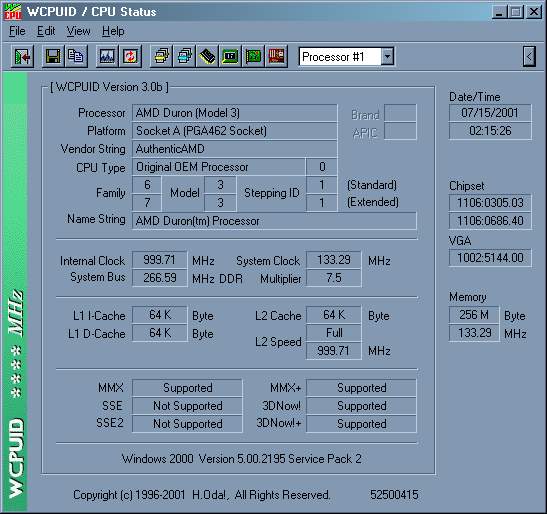Click the Memory 256 M value

[474, 315]
